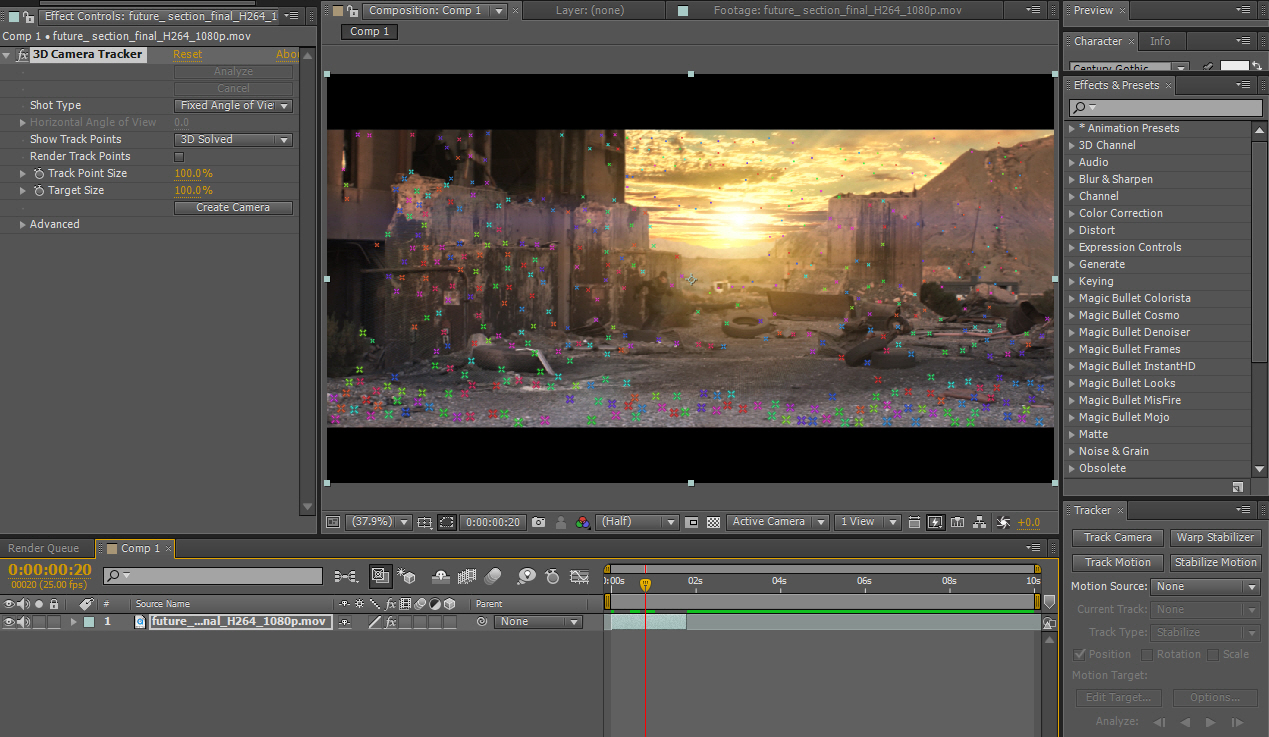Switch to the Info panel tab
The image size is (1269, 737).
[x=1160, y=41]
